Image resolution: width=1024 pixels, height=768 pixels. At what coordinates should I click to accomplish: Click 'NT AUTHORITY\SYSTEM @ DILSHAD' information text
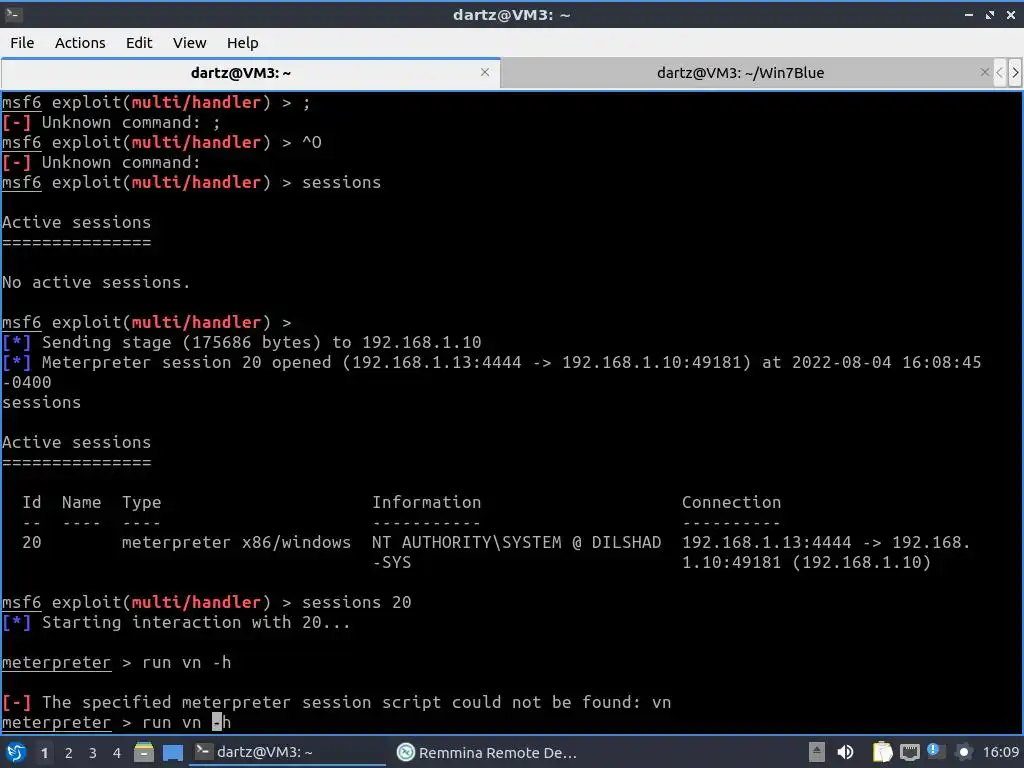(x=516, y=542)
